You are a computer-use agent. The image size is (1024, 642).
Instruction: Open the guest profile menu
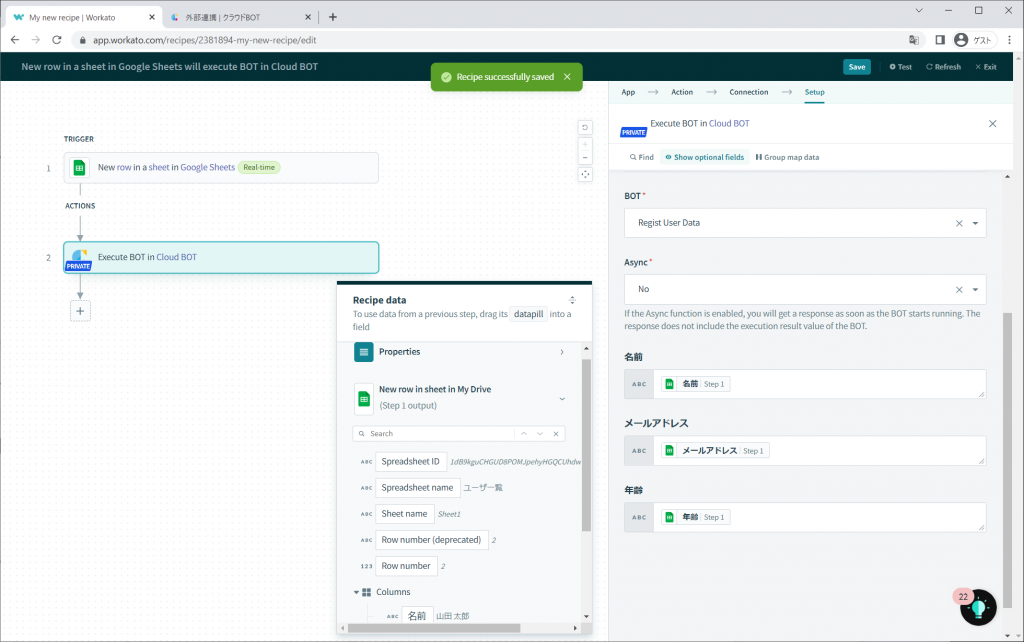973,40
